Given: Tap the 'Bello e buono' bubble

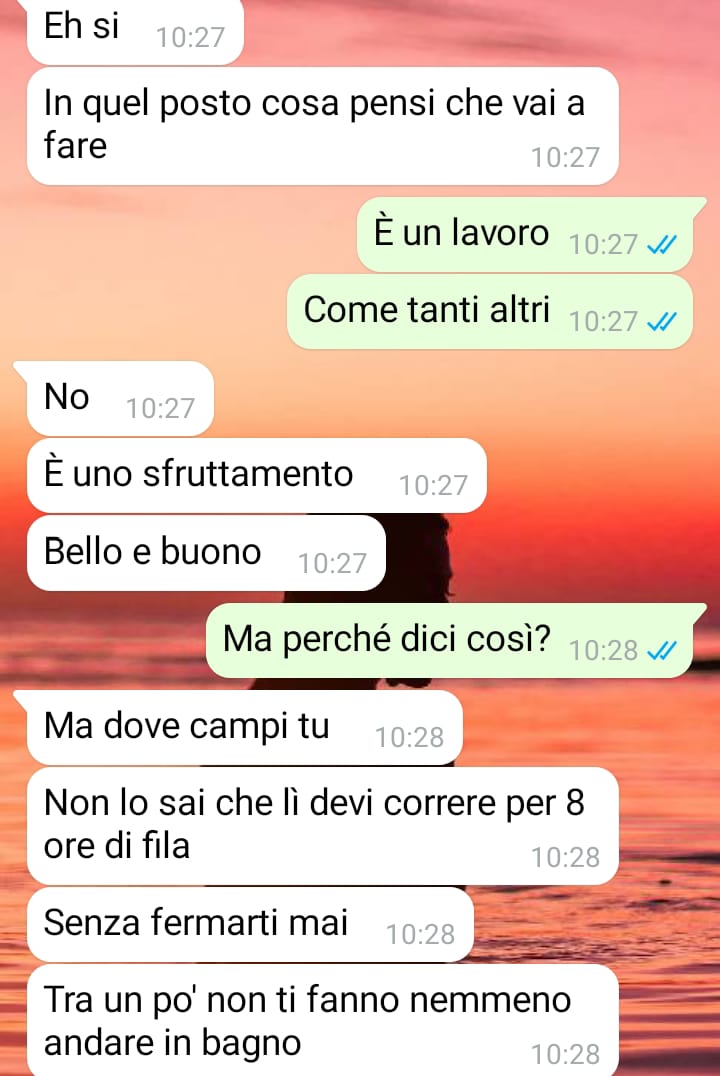Looking at the screenshot, I should [206, 553].
